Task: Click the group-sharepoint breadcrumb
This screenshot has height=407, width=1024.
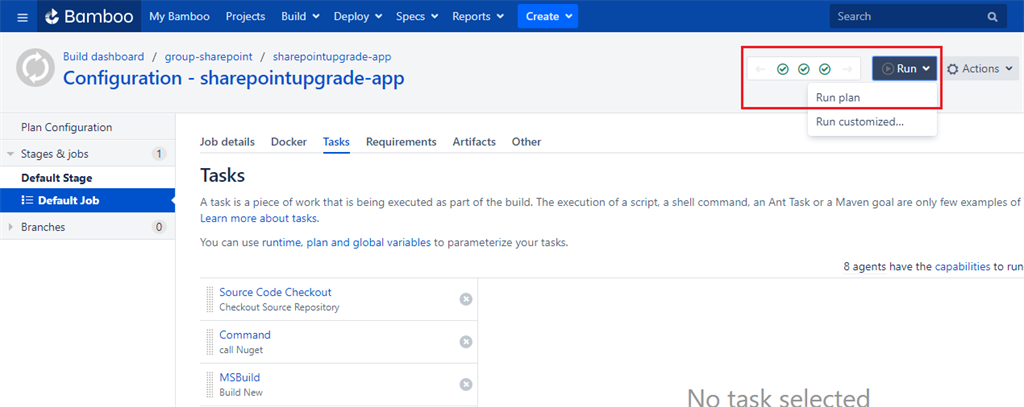Action: point(208,57)
